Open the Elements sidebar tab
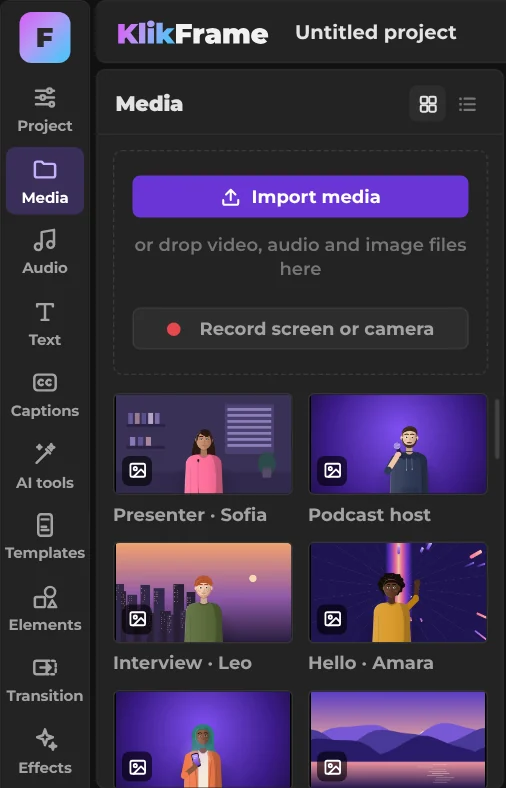 tap(45, 609)
